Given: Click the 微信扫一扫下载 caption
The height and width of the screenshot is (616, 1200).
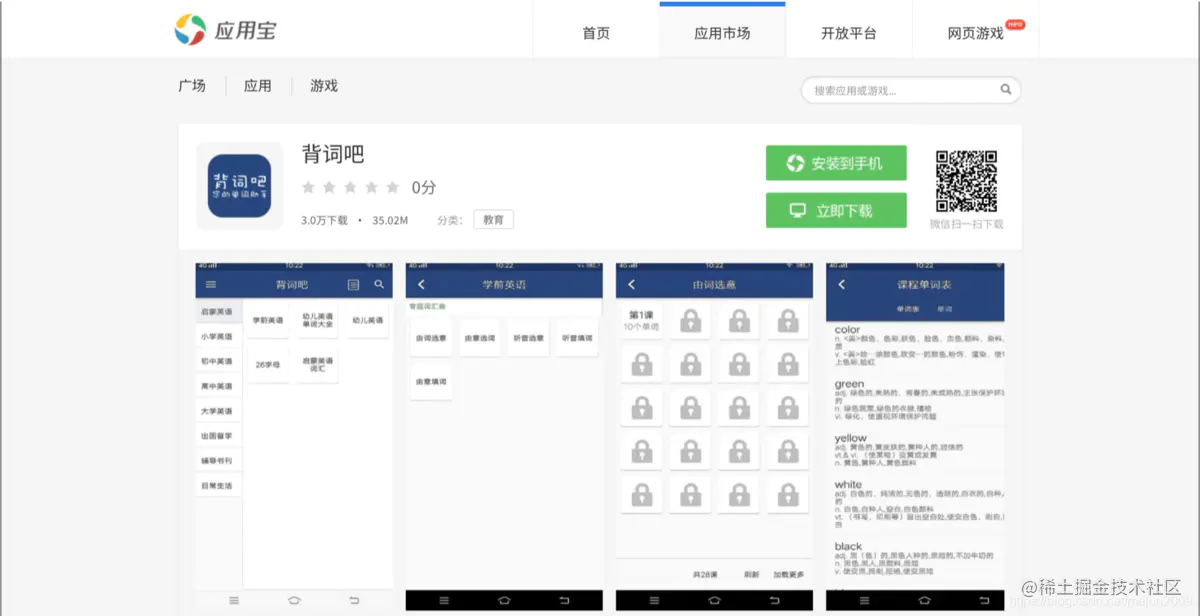Looking at the screenshot, I should (x=966, y=224).
